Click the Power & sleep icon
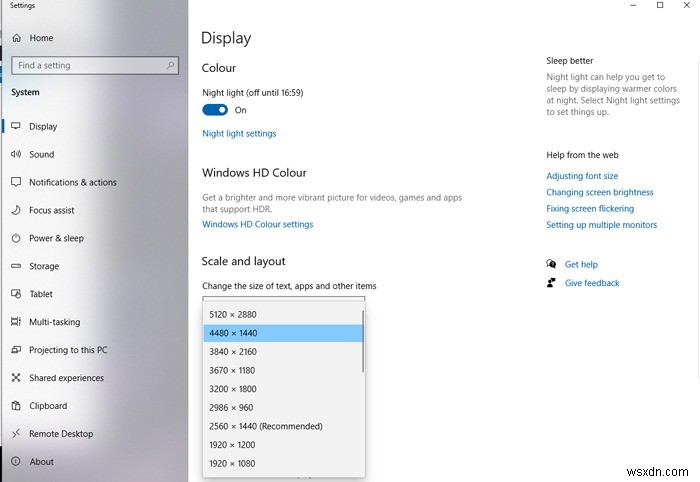 pyautogui.click(x=16, y=238)
